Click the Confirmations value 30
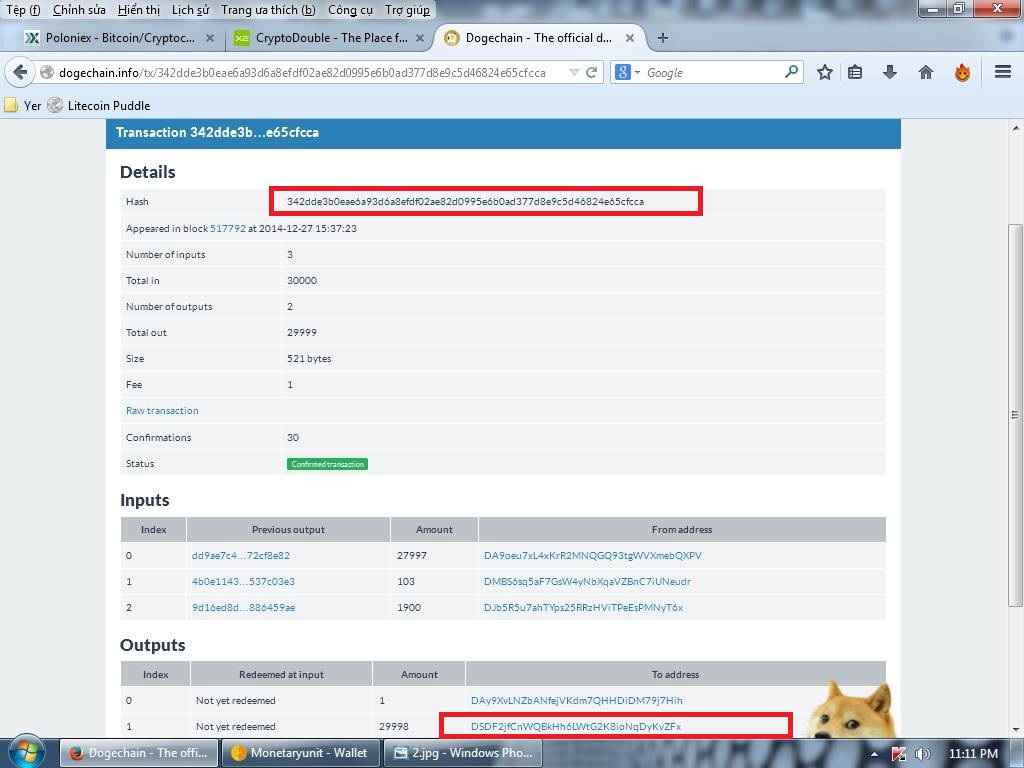This screenshot has height=768, width=1024. (293, 438)
